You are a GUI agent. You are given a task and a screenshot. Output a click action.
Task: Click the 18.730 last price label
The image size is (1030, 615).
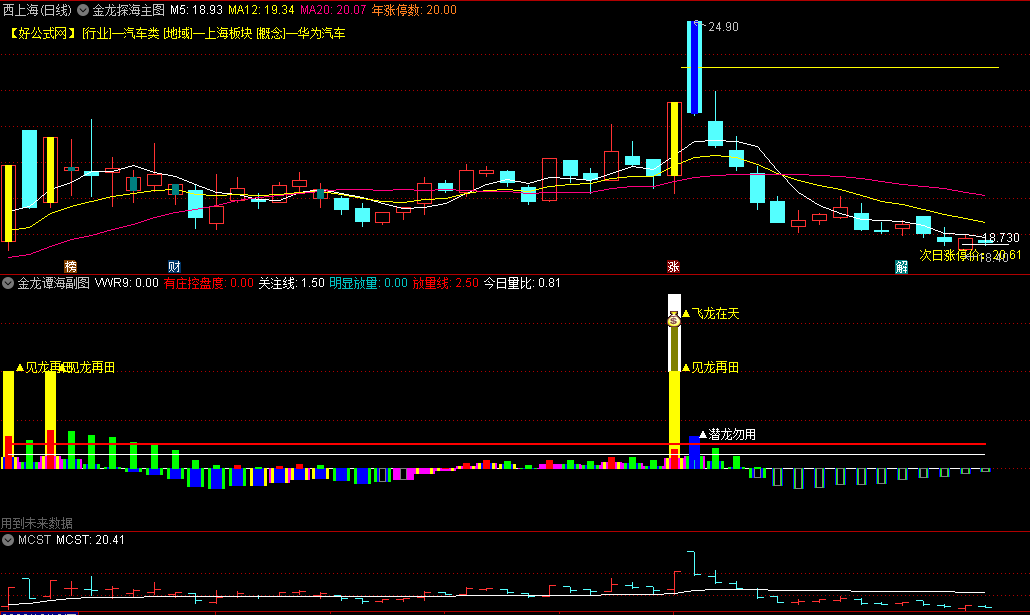point(1000,237)
